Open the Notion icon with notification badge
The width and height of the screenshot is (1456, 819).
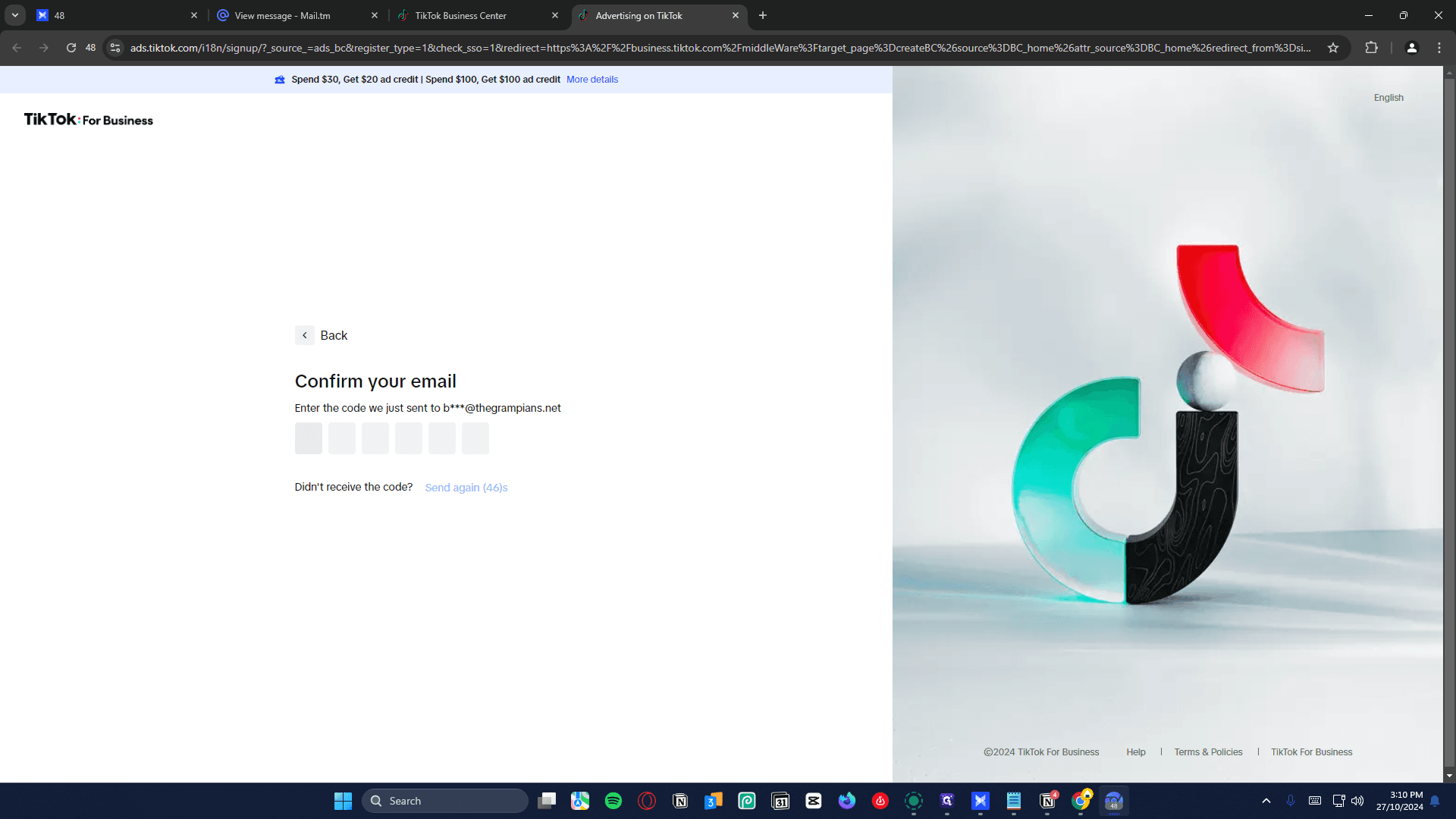1047,801
